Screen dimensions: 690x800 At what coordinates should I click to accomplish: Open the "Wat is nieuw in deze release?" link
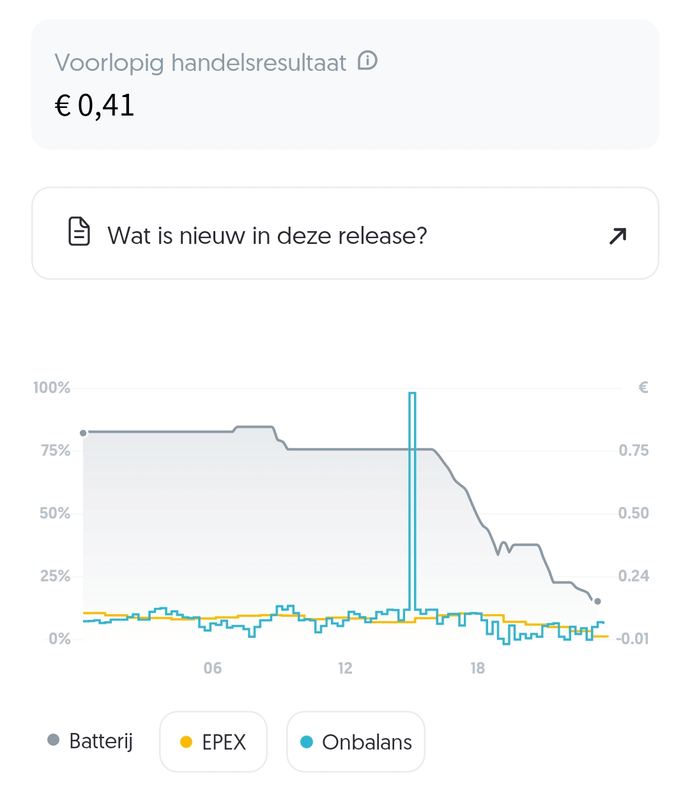coord(267,236)
